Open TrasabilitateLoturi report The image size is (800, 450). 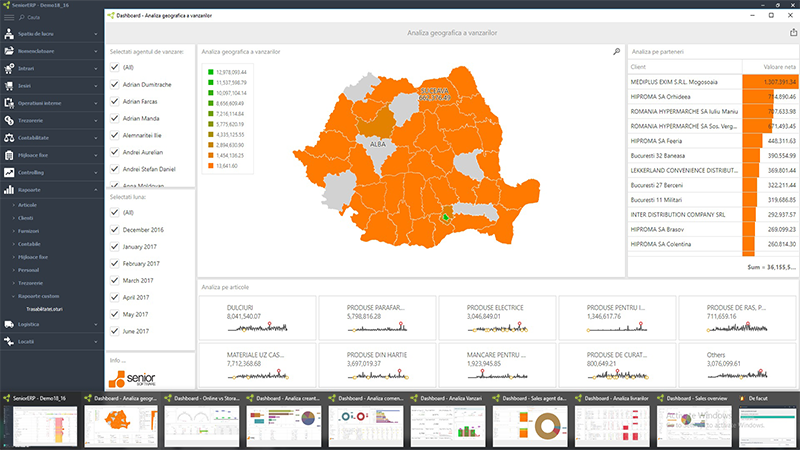pos(44,309)
